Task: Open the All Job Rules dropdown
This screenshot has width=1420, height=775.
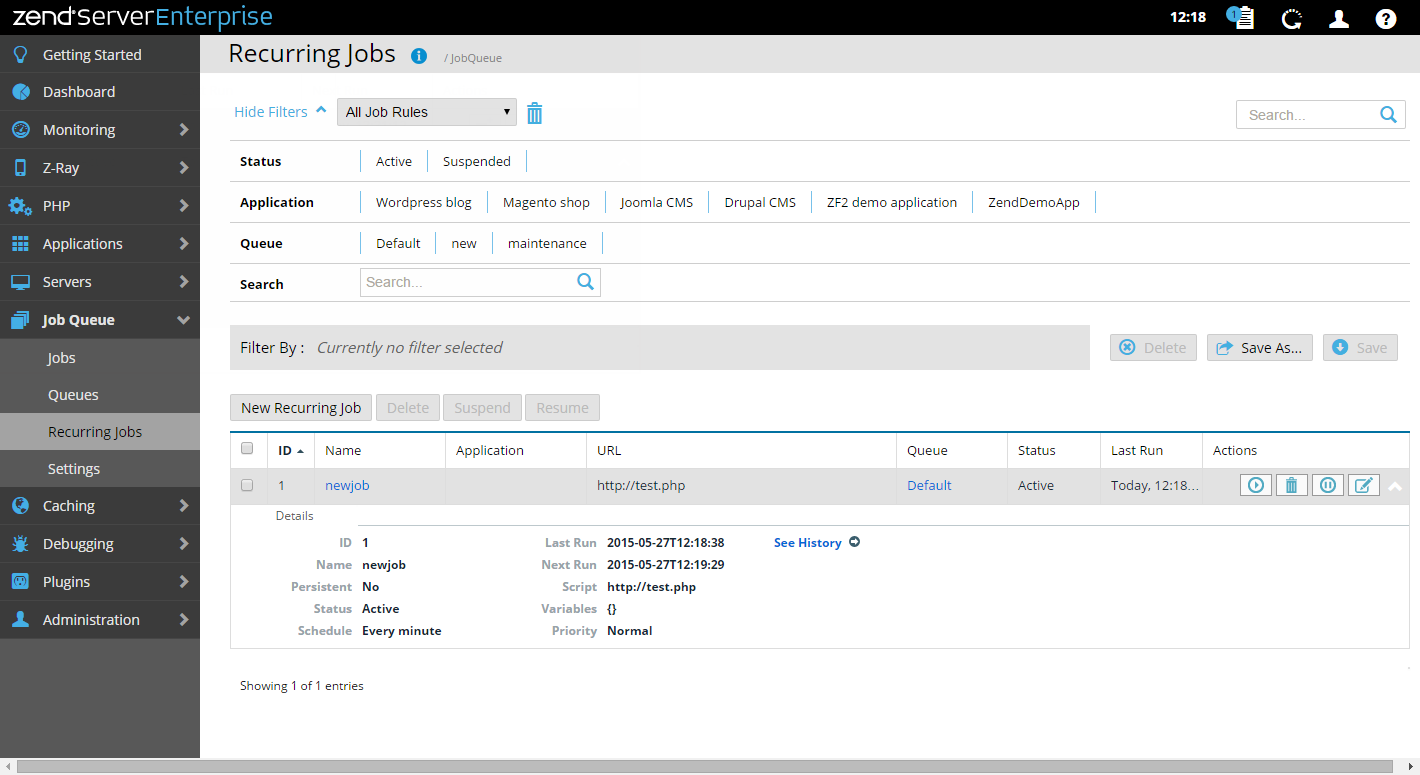Action: [x=426, y=112]
